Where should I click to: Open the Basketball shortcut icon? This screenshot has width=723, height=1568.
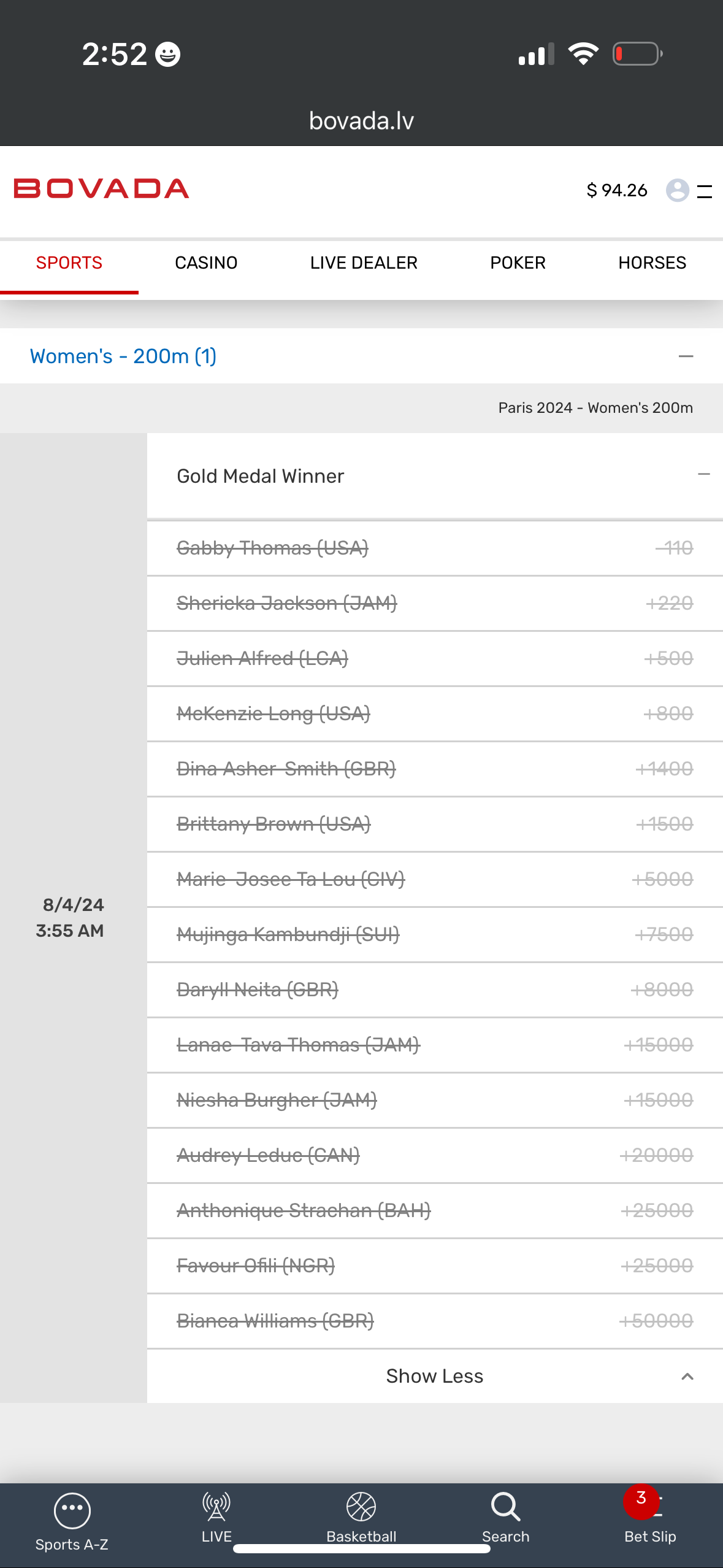pyautogui.click(x=361, y=1508)
